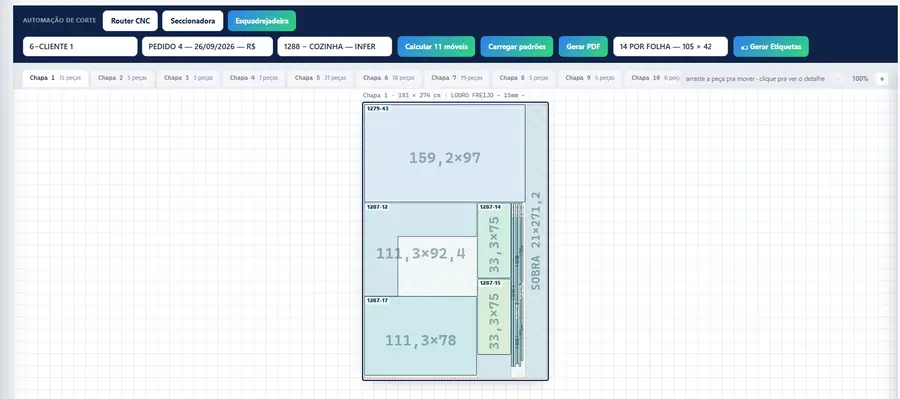The height and width of the screenshot is (399, 900).
Task: Select piece 1287-15 sized 33,3×75
Action: point(494,317)
